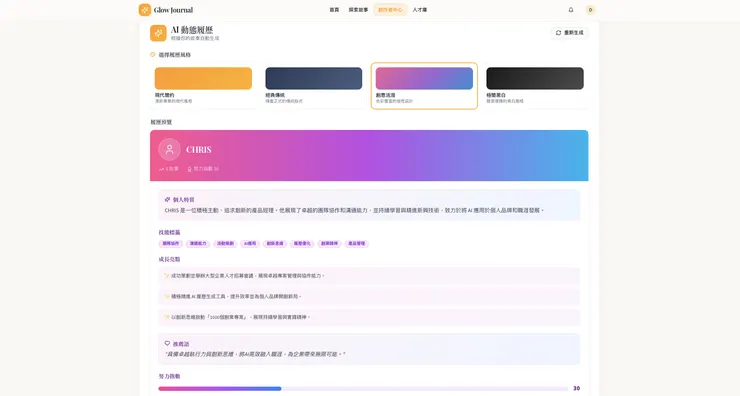
Task: Click the sparkle icon beside 個人特質
Action: (x=168, y=200)
